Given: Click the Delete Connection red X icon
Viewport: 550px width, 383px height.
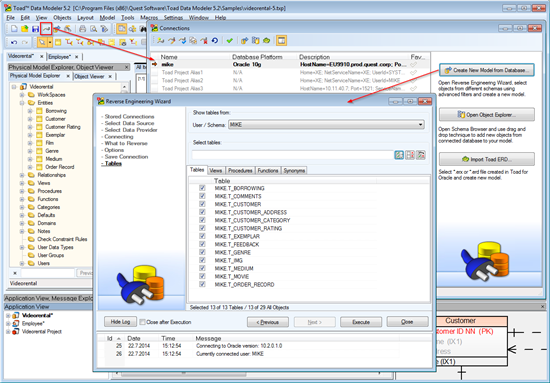Looking at the screenshot, I should [204, 41].
